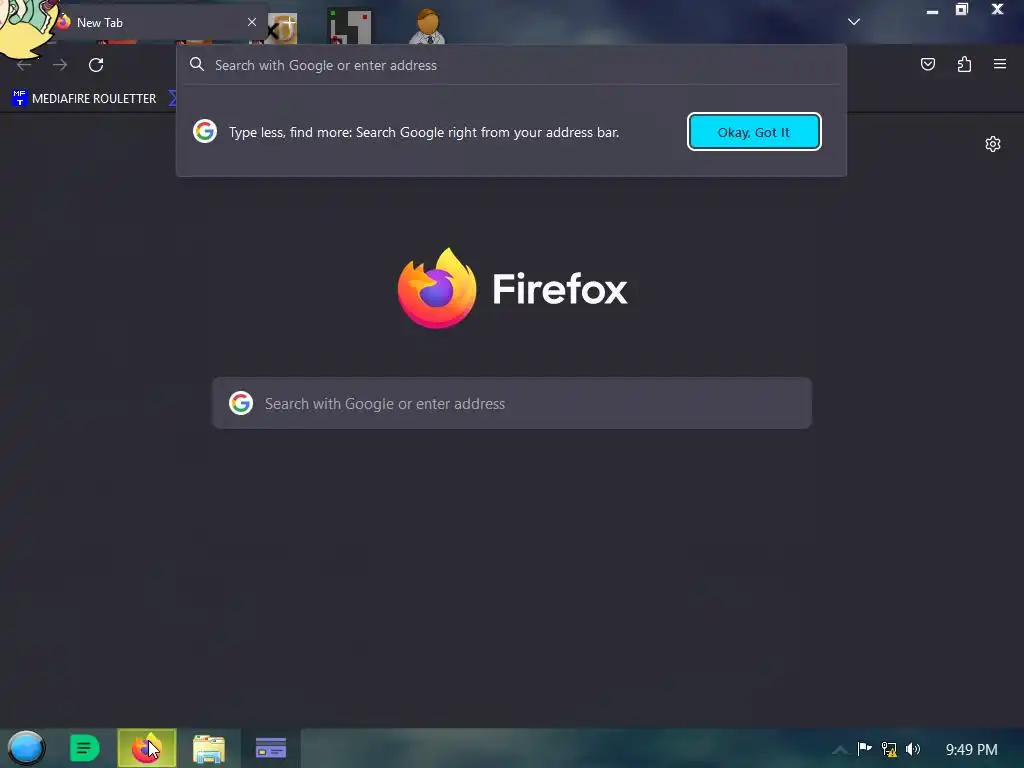Click the 9:49 PM taskbar clock

[972, 749]
